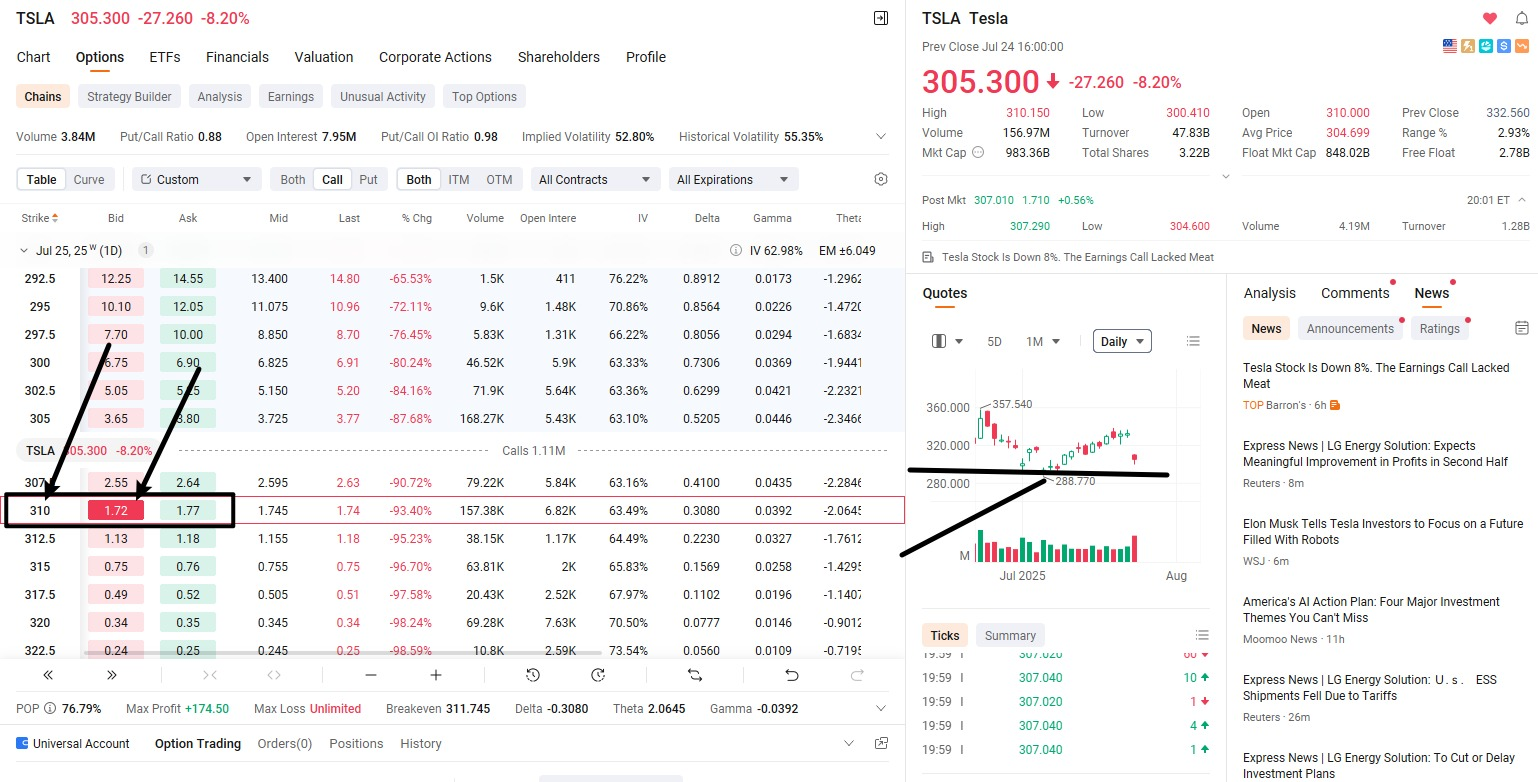Click the news document icon beside Tesla headline ticker
Image resolution: width=1538 pixels, height=782 pixels.
click(929, 257)
